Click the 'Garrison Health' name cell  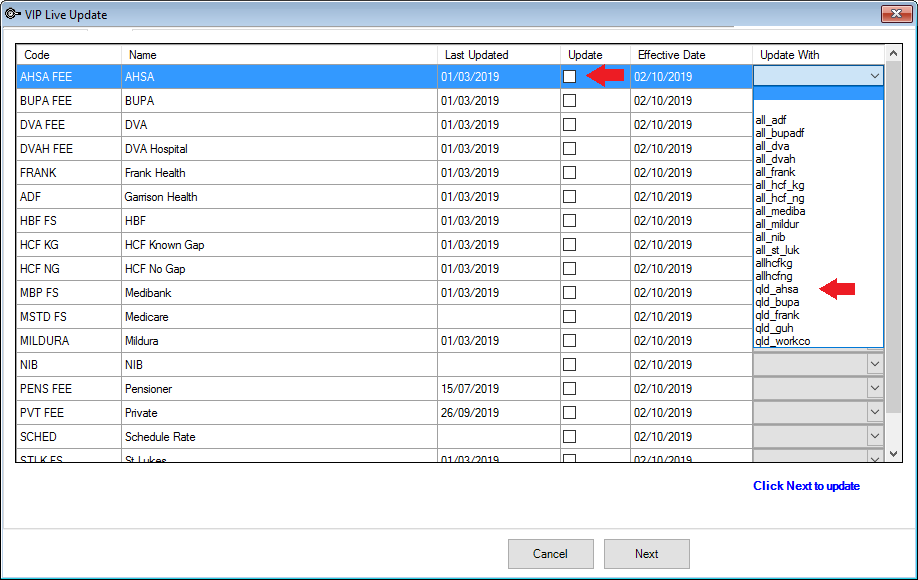tap(279, 197)
